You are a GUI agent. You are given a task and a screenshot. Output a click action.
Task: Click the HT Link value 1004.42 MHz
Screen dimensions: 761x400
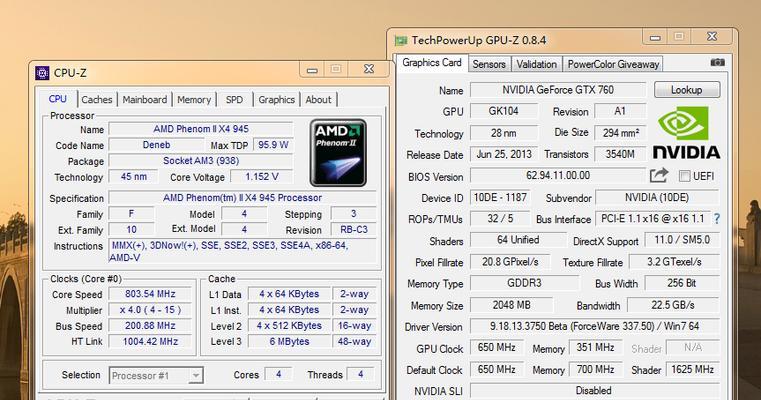[150, 341]
